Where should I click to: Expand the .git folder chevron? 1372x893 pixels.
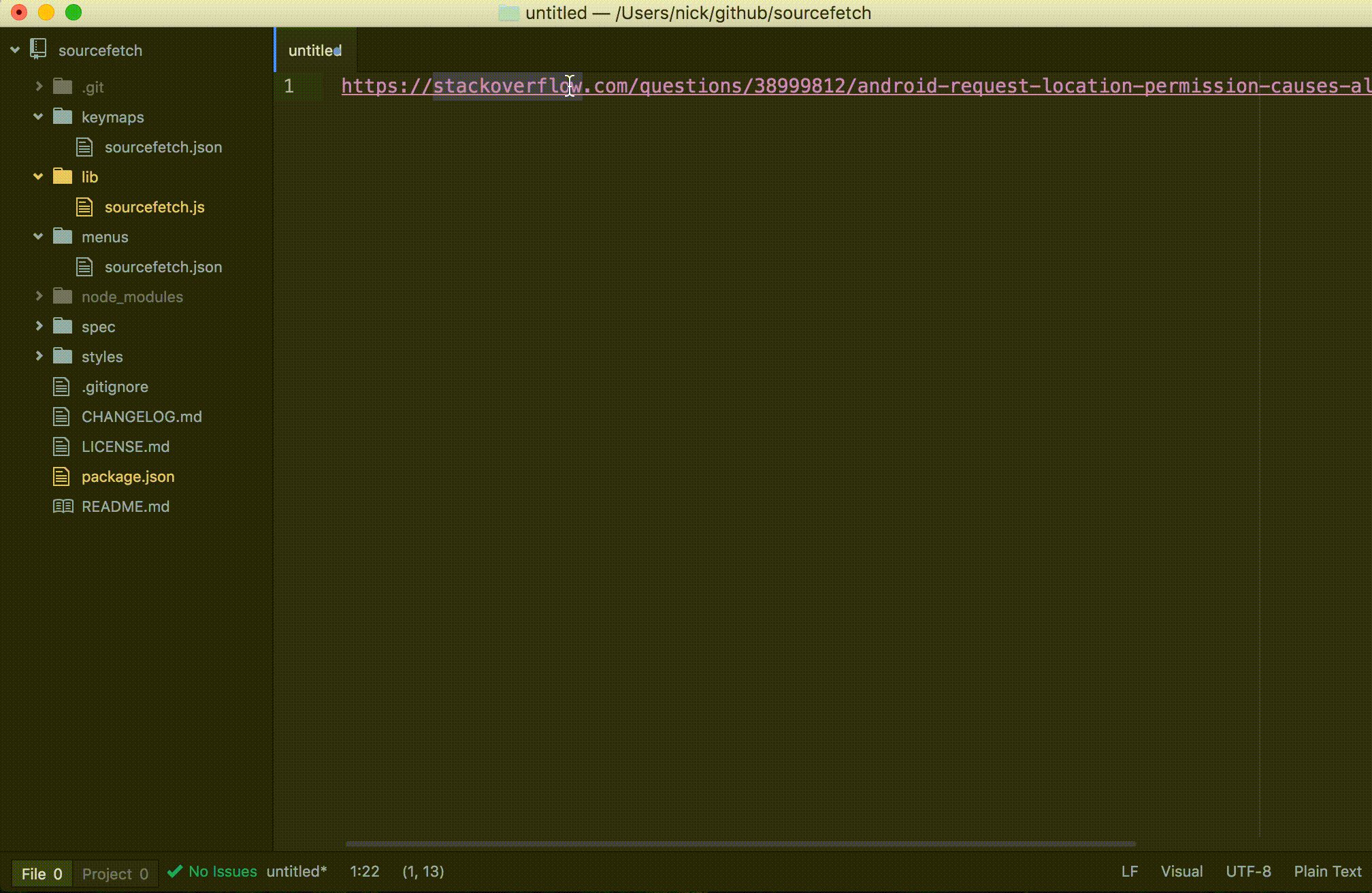point(39,87)
